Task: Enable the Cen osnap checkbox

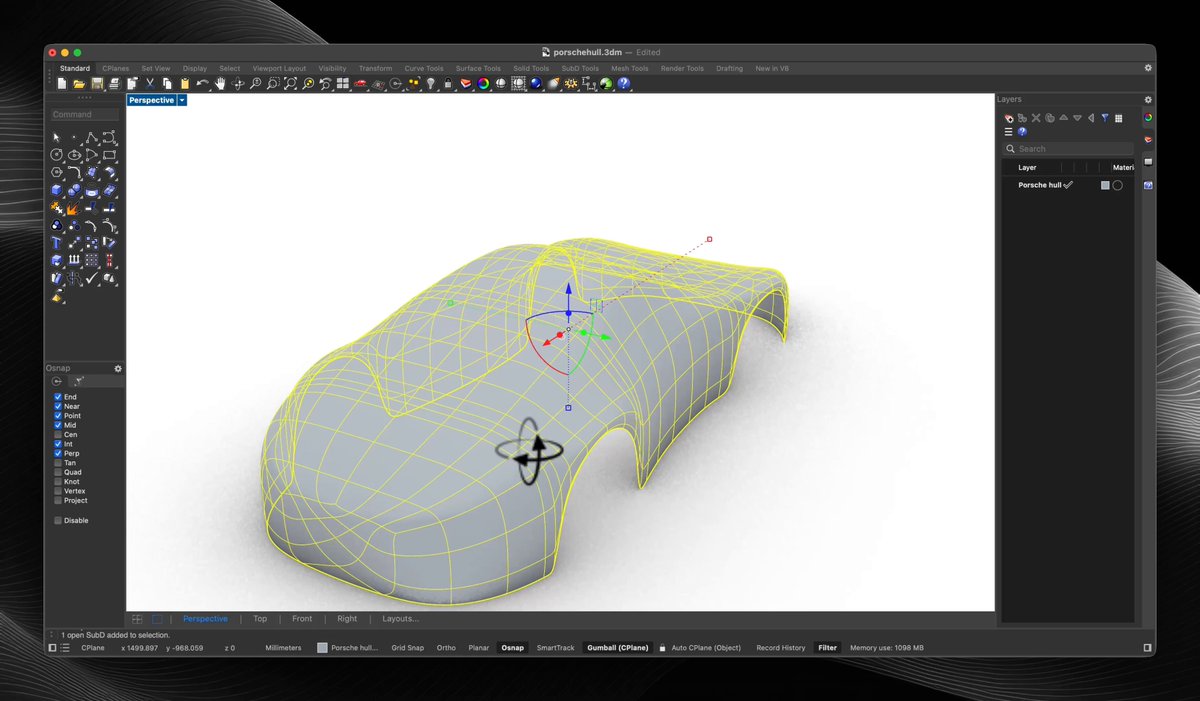Action: [57, 435]
